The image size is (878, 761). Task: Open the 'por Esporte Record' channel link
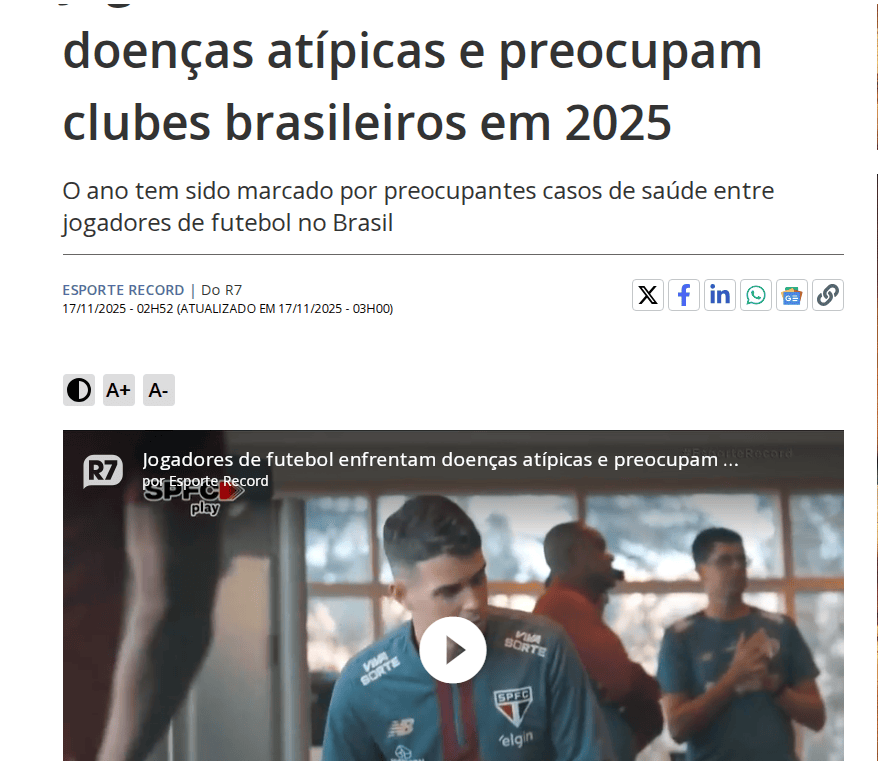coord(205,481)
